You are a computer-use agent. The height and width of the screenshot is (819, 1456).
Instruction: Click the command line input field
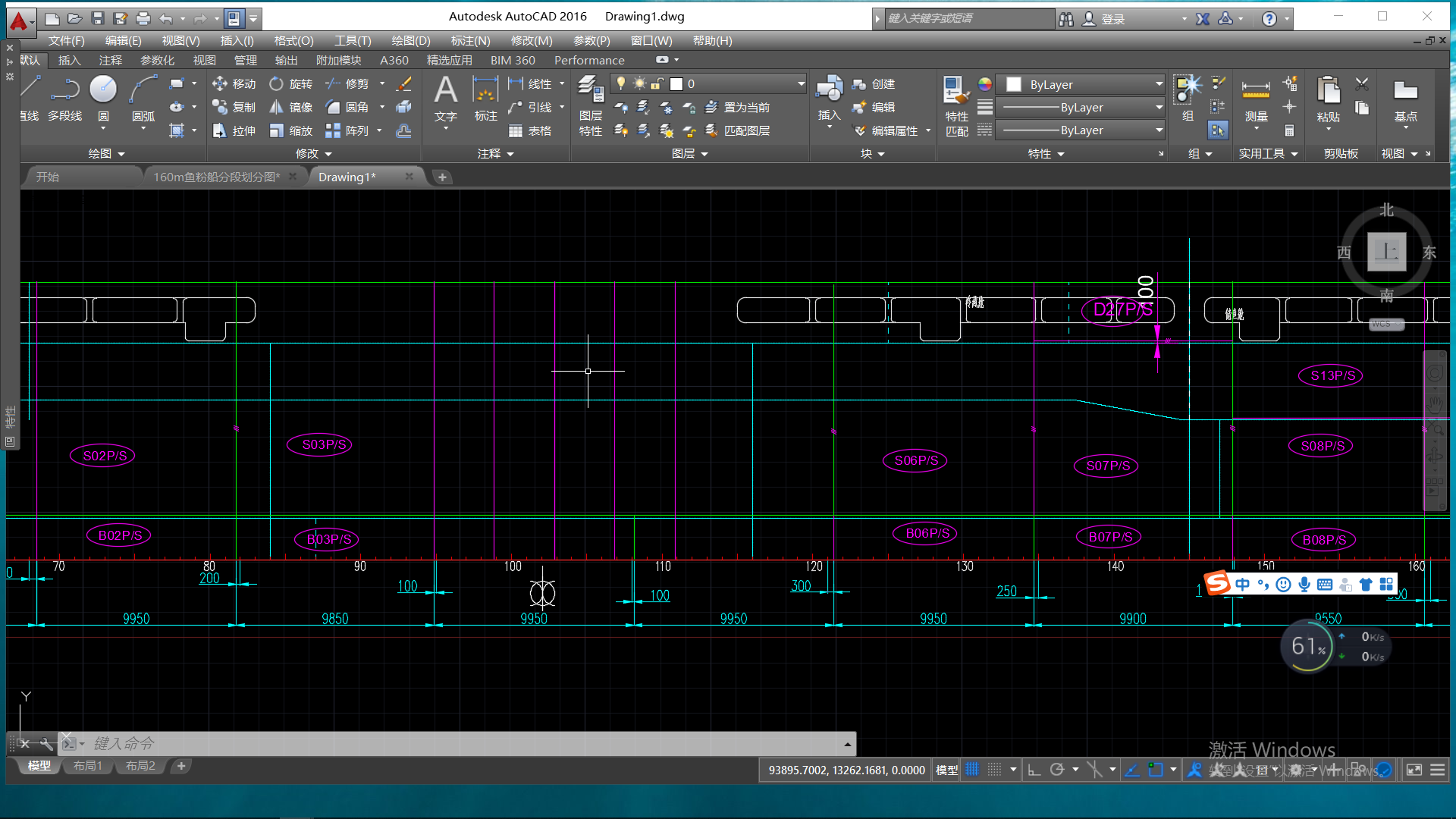[x=455, y=743]
